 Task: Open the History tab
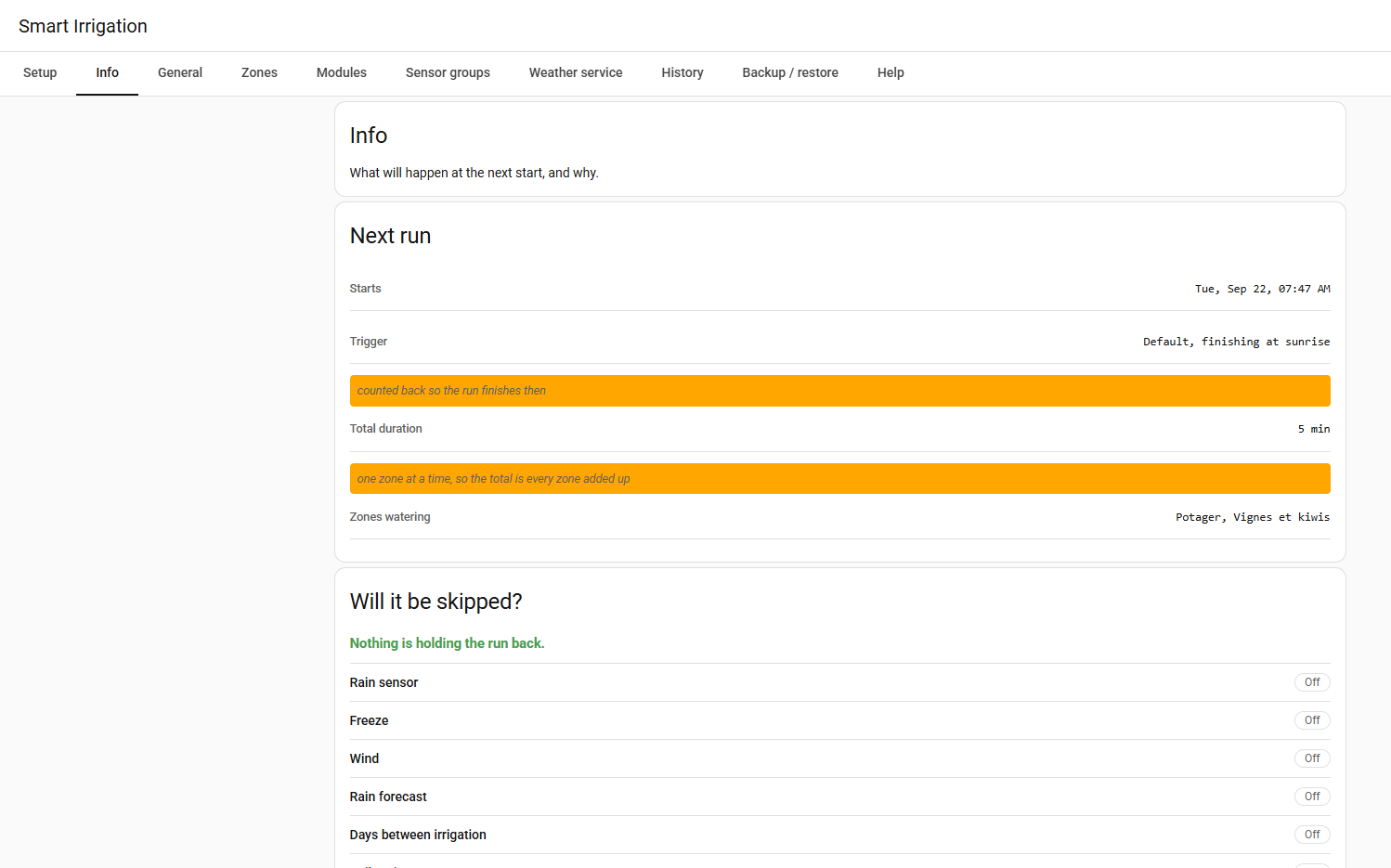682,72
